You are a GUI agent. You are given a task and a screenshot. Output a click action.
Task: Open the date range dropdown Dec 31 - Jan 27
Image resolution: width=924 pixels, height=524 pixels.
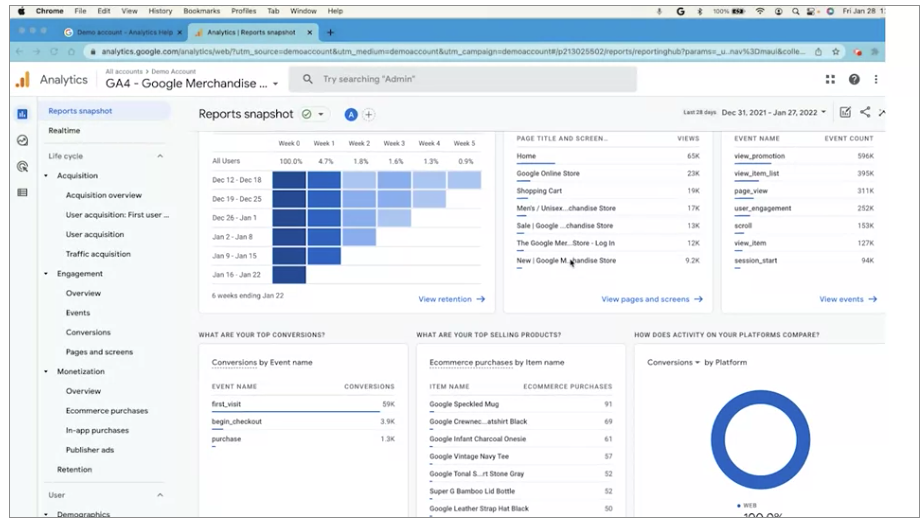coord(774,113)
